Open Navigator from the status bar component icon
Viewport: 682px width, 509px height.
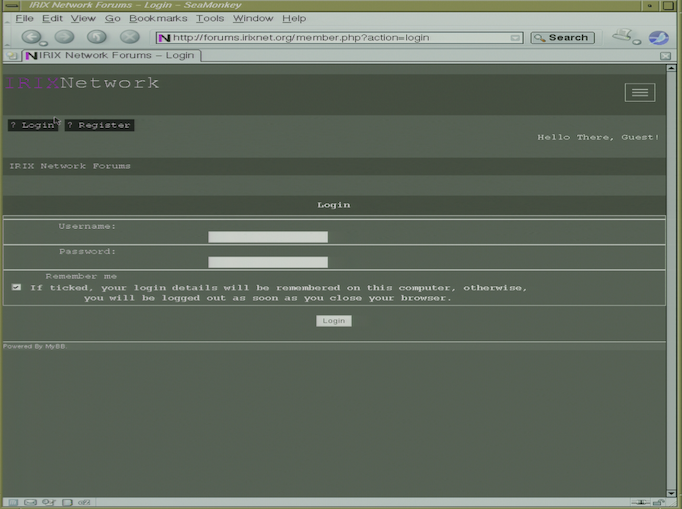point(13,502)
